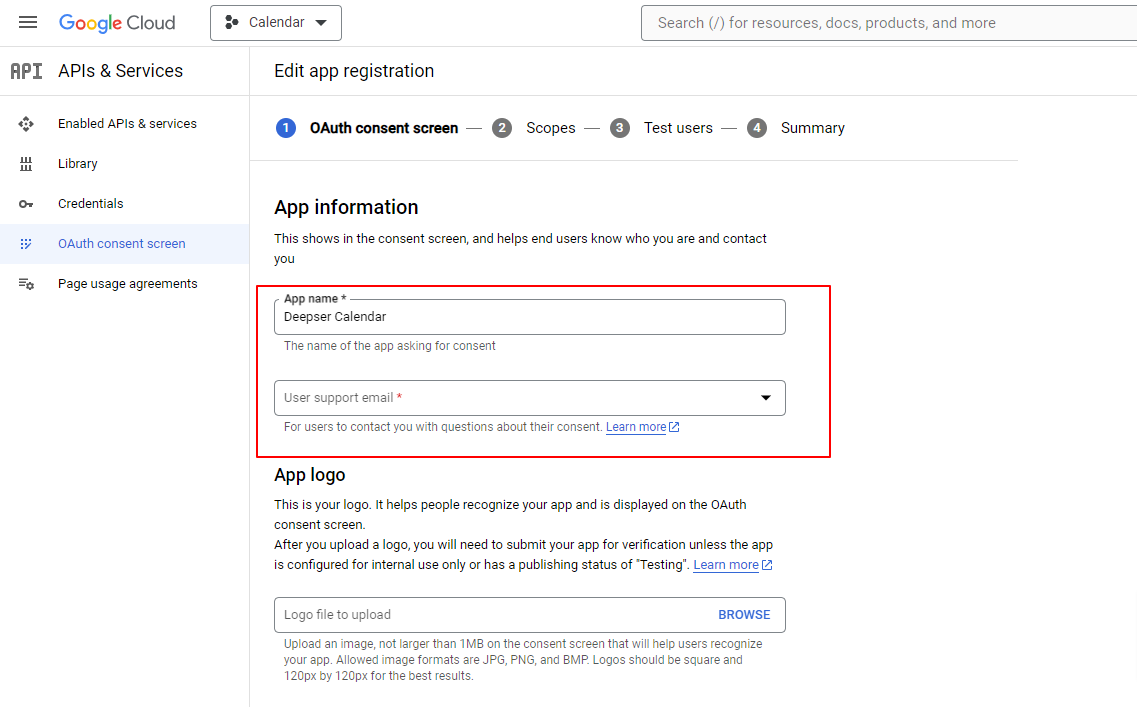Expand the User support email dropdown

[529, 398]
